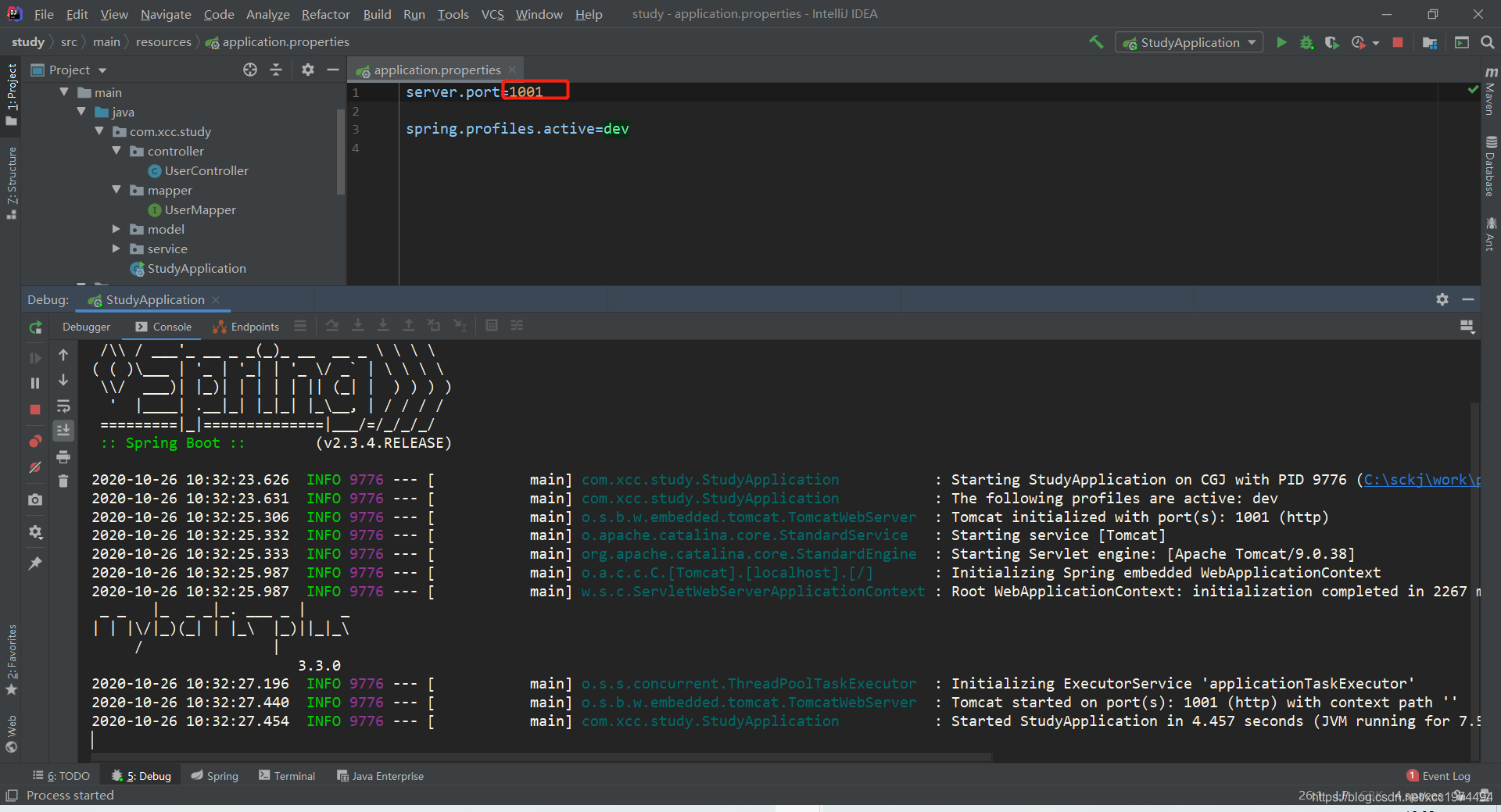Open profiler run options dropdown arrow
Screen dimensions: 1501x812
click(x=1377, y=43)
